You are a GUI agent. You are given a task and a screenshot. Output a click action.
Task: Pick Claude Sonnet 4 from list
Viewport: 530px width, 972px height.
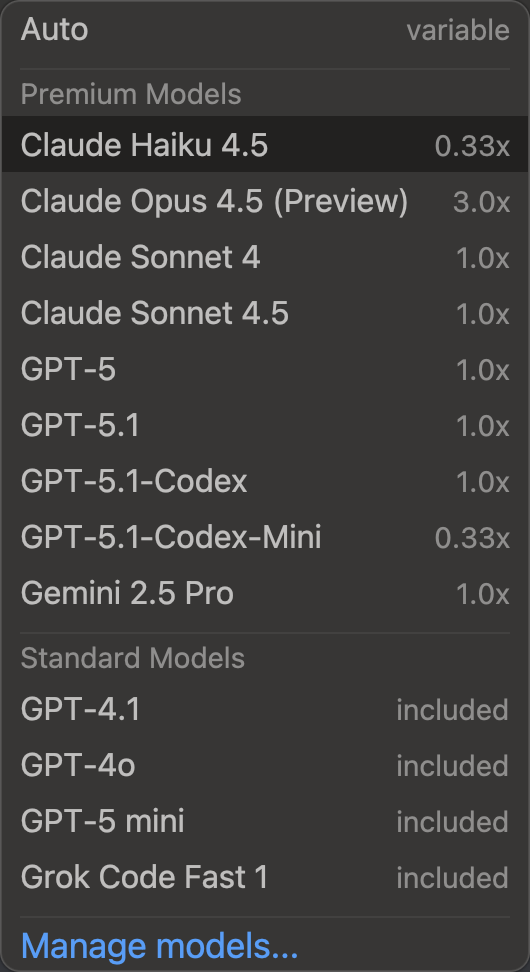coord(265,257)
